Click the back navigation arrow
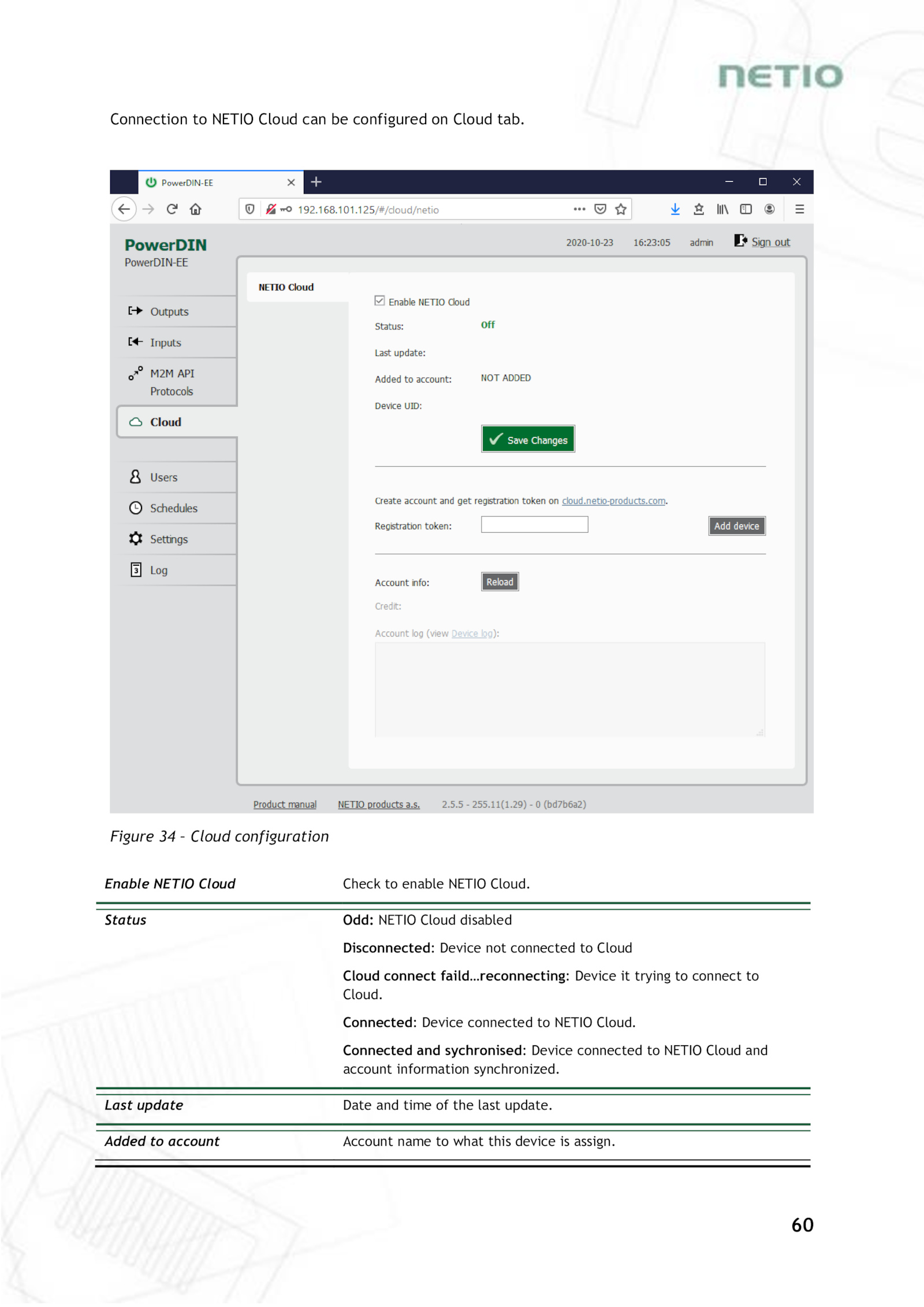This screenshot has width=924, height=1307. 124,209
